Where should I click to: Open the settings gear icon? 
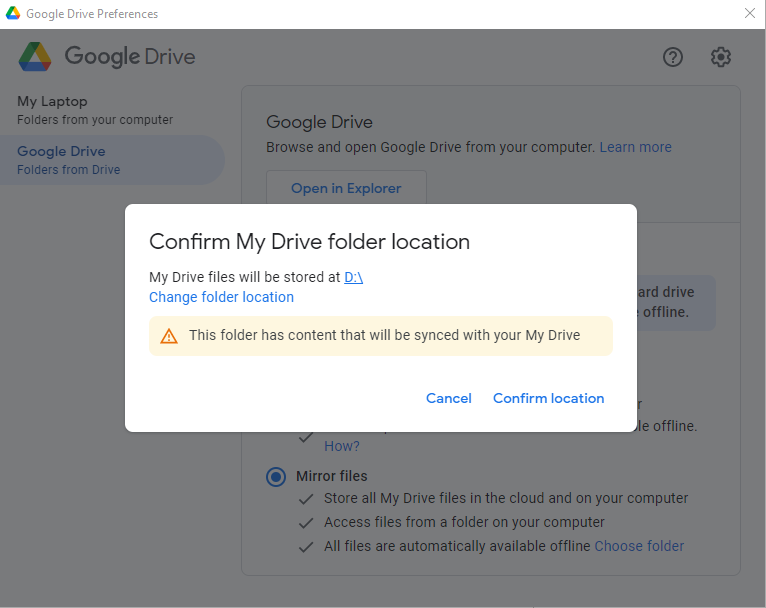721,57
